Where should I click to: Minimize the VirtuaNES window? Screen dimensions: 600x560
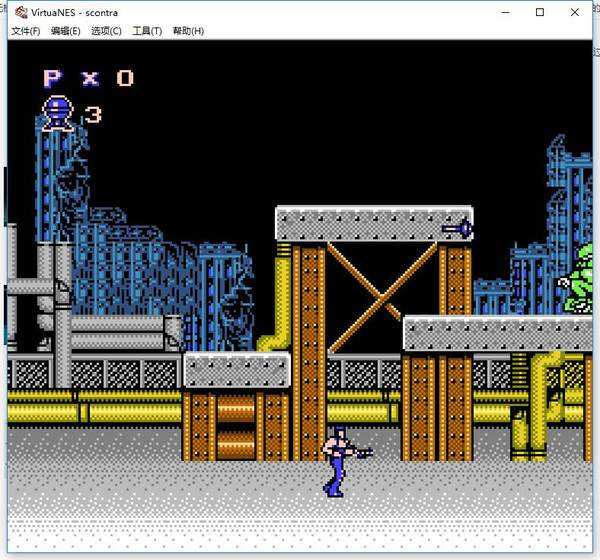[505, 12]
